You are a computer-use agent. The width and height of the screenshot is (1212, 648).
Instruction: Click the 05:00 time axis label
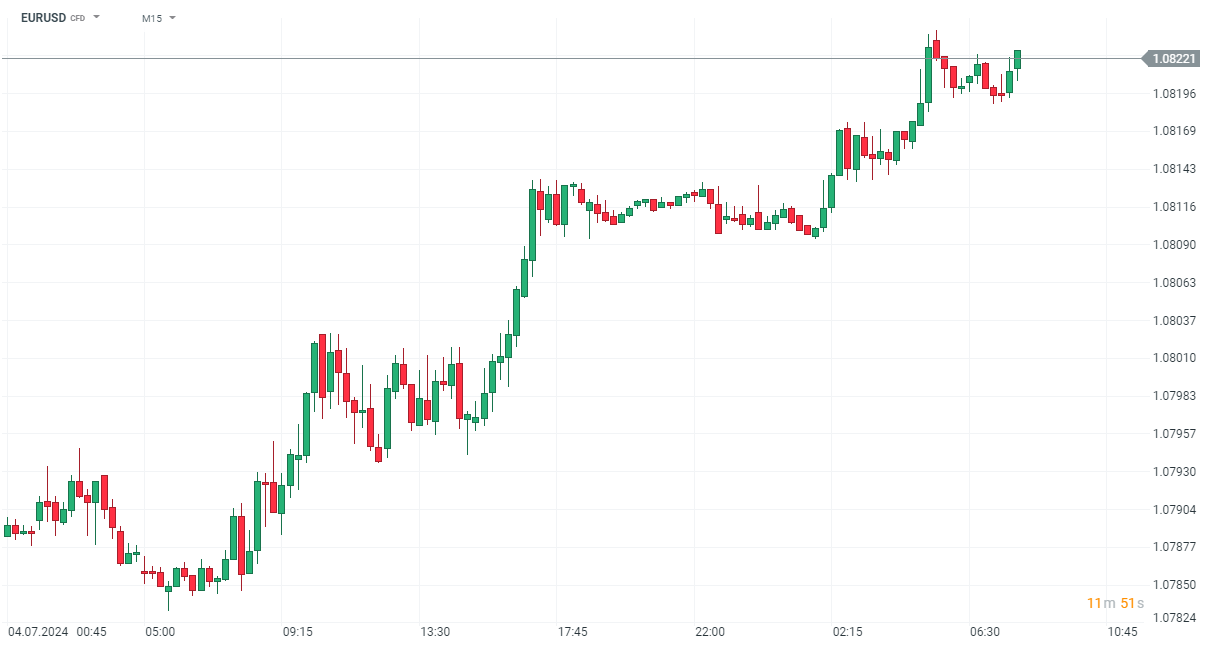point(160,632)
